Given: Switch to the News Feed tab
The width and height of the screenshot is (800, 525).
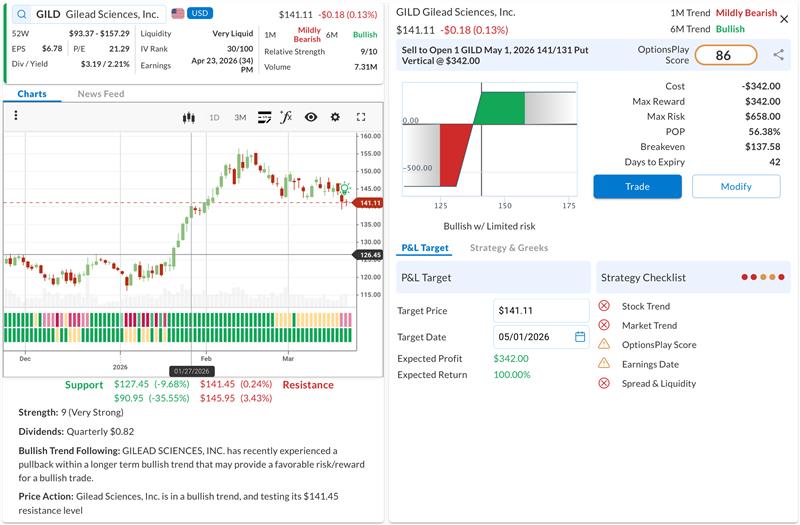Looking at the screenshot, I should 100,94.
